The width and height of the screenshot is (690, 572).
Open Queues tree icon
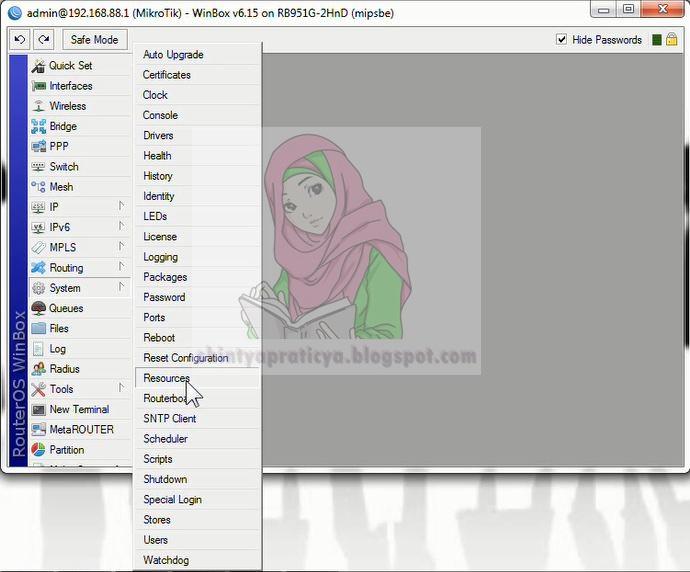(38, 308)
